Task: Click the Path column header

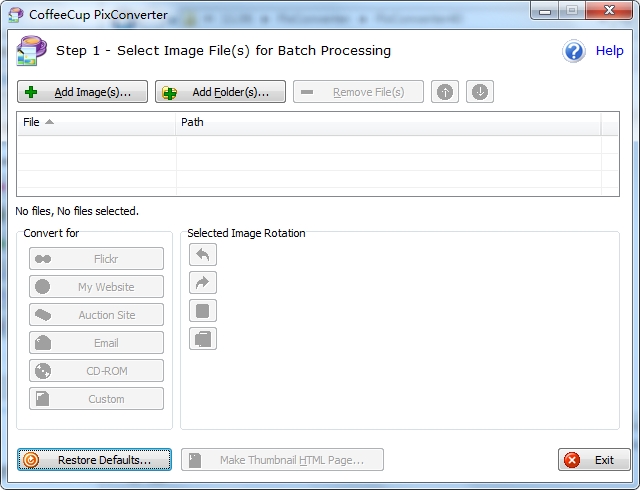Action: tap(388, 122)
